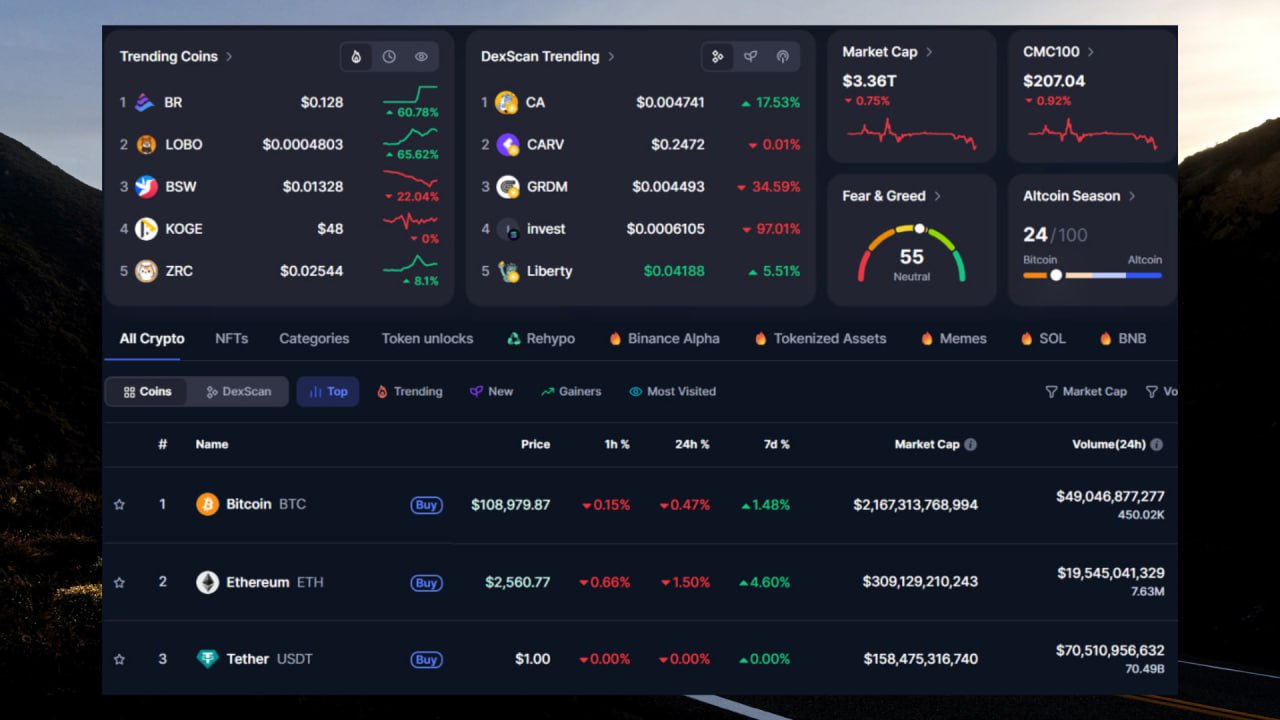Click the info icon beside Volume(24h) header

point(1157,444)
